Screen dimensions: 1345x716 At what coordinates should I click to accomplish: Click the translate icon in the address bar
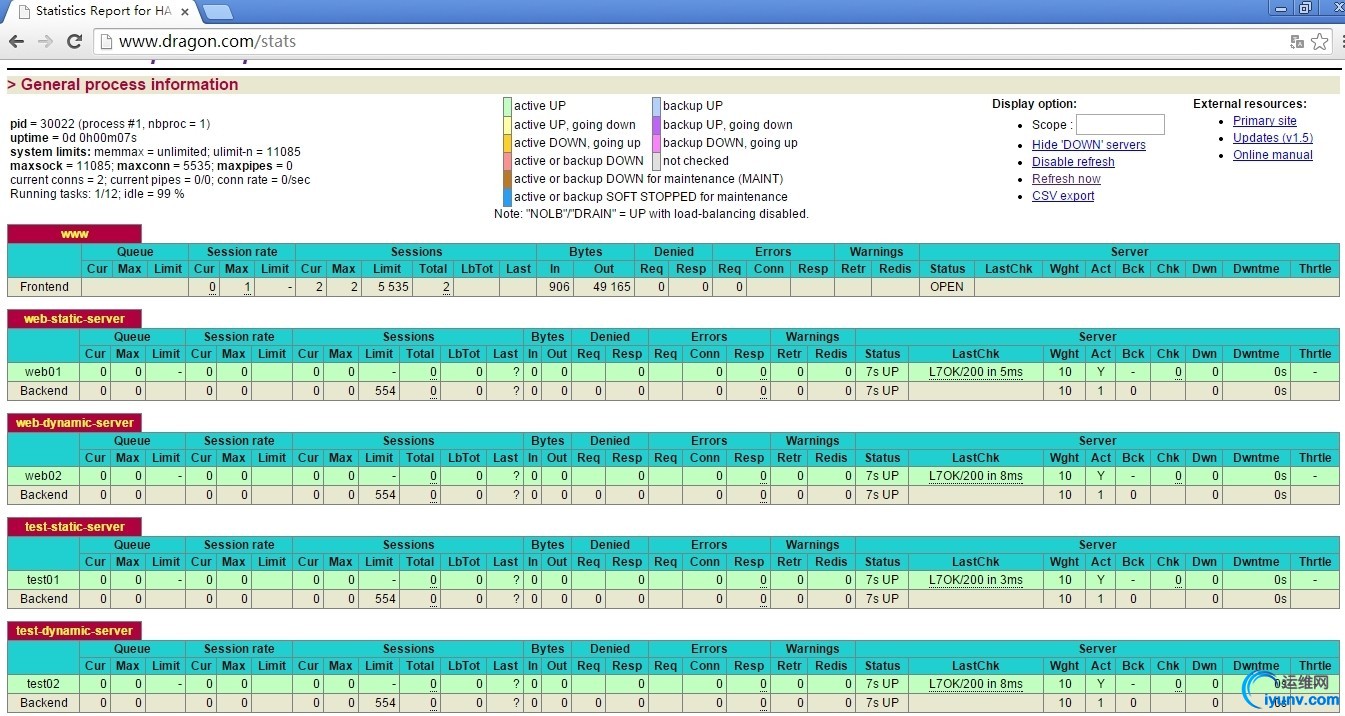[x=1297, y=41]
